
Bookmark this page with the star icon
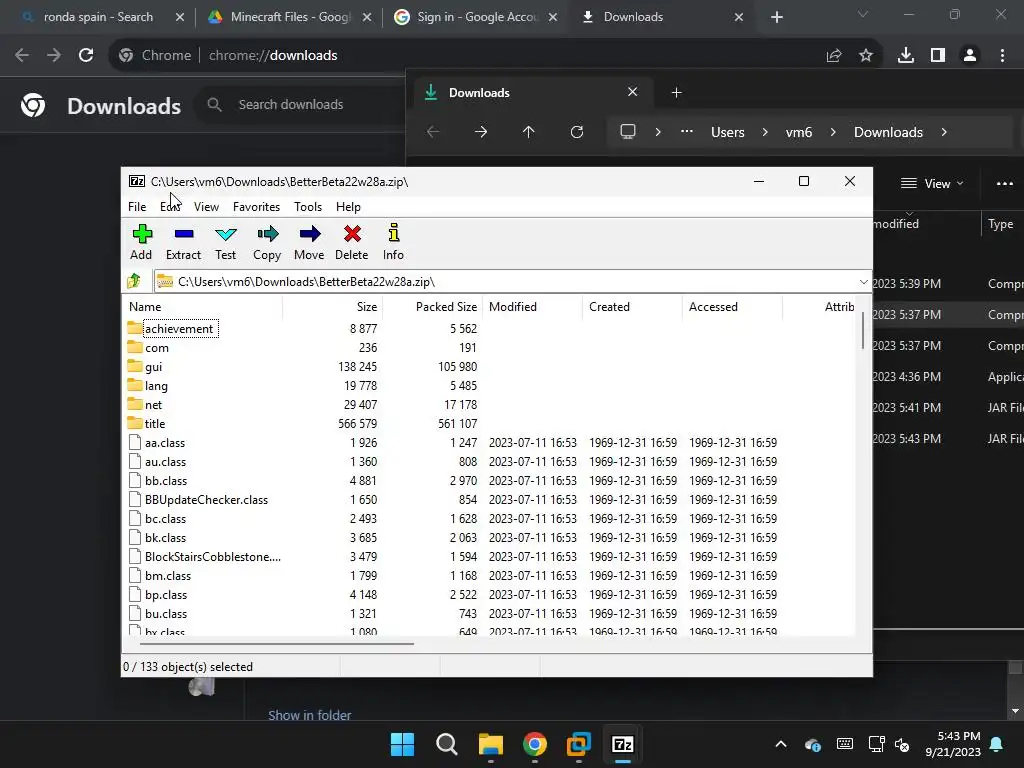coord(866,56)
